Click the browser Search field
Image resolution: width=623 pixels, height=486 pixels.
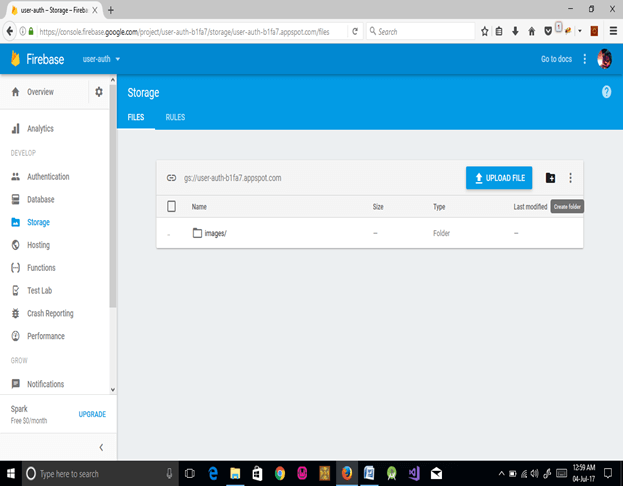(420, 31)
